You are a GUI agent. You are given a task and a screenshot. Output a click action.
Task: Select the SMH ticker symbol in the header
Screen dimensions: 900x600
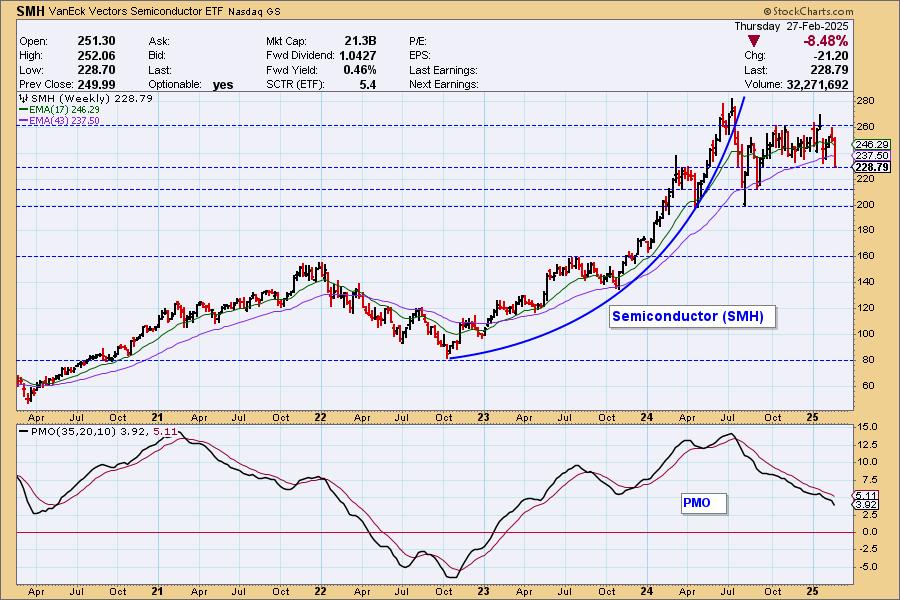coord(31,11)
